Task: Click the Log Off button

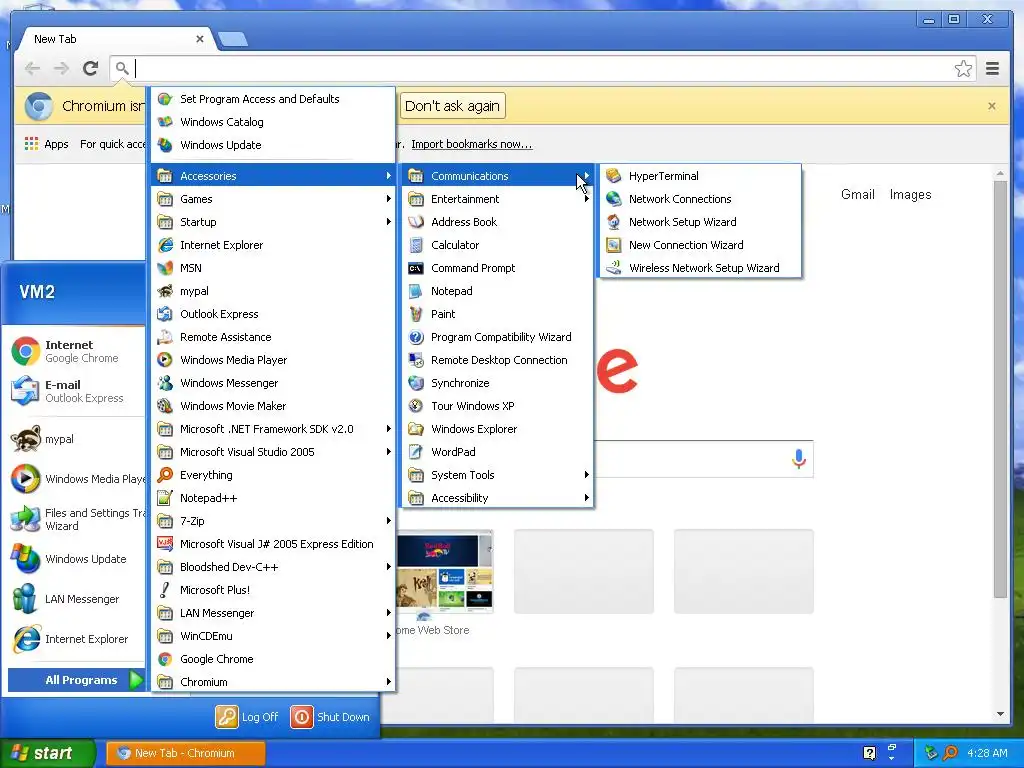Action: (x=248, y=716)
